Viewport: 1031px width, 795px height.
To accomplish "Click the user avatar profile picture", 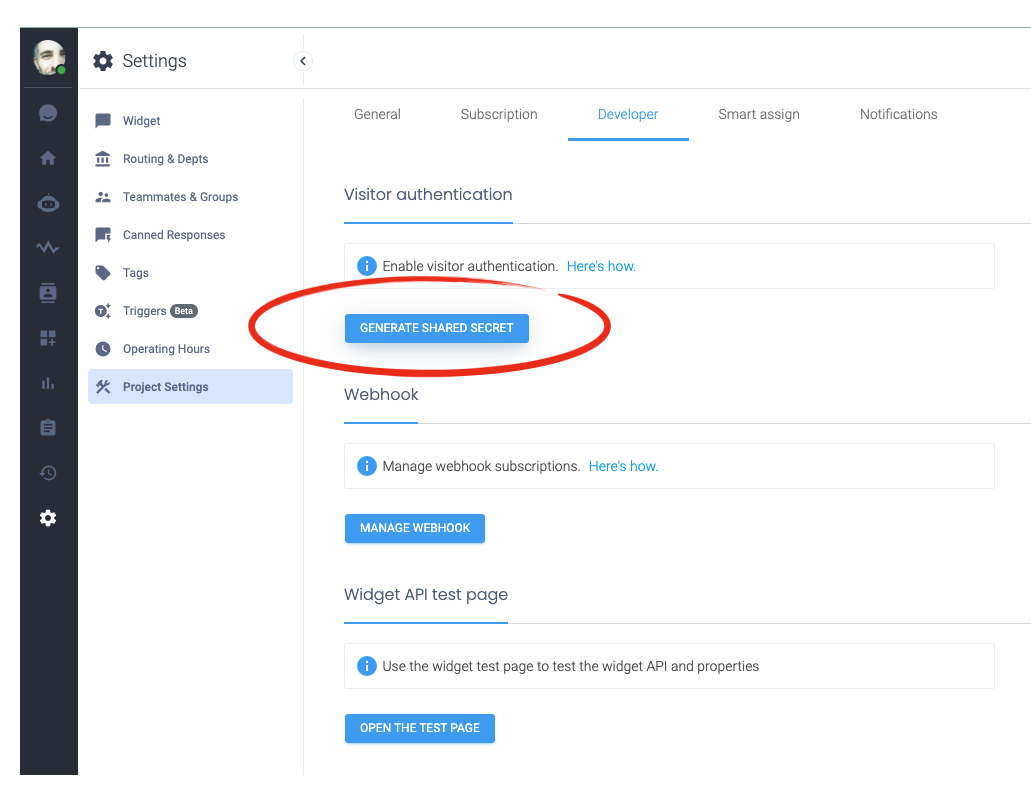I will [x=48, y=58].
